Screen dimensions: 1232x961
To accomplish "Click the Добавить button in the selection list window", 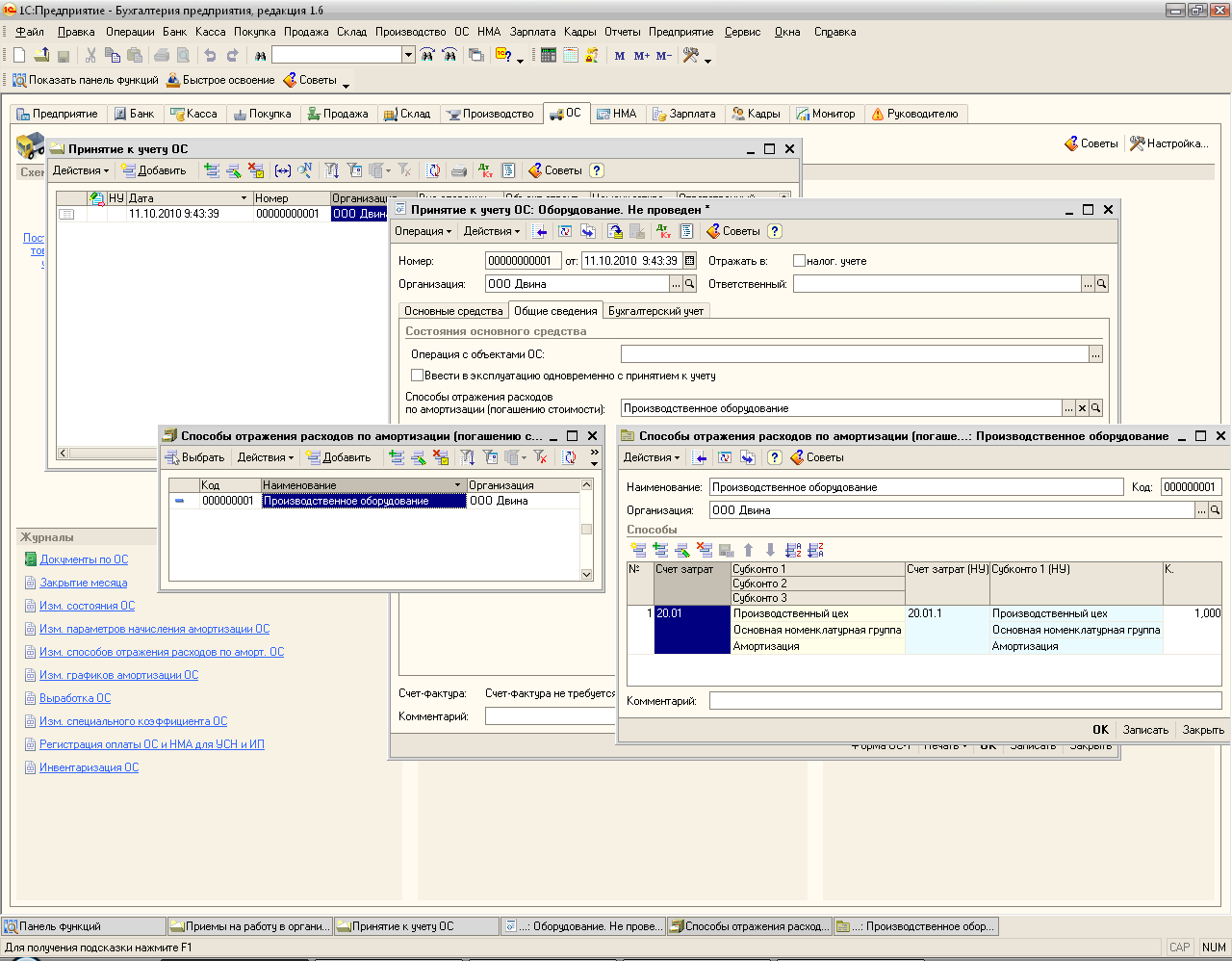I will pos(338,457).
